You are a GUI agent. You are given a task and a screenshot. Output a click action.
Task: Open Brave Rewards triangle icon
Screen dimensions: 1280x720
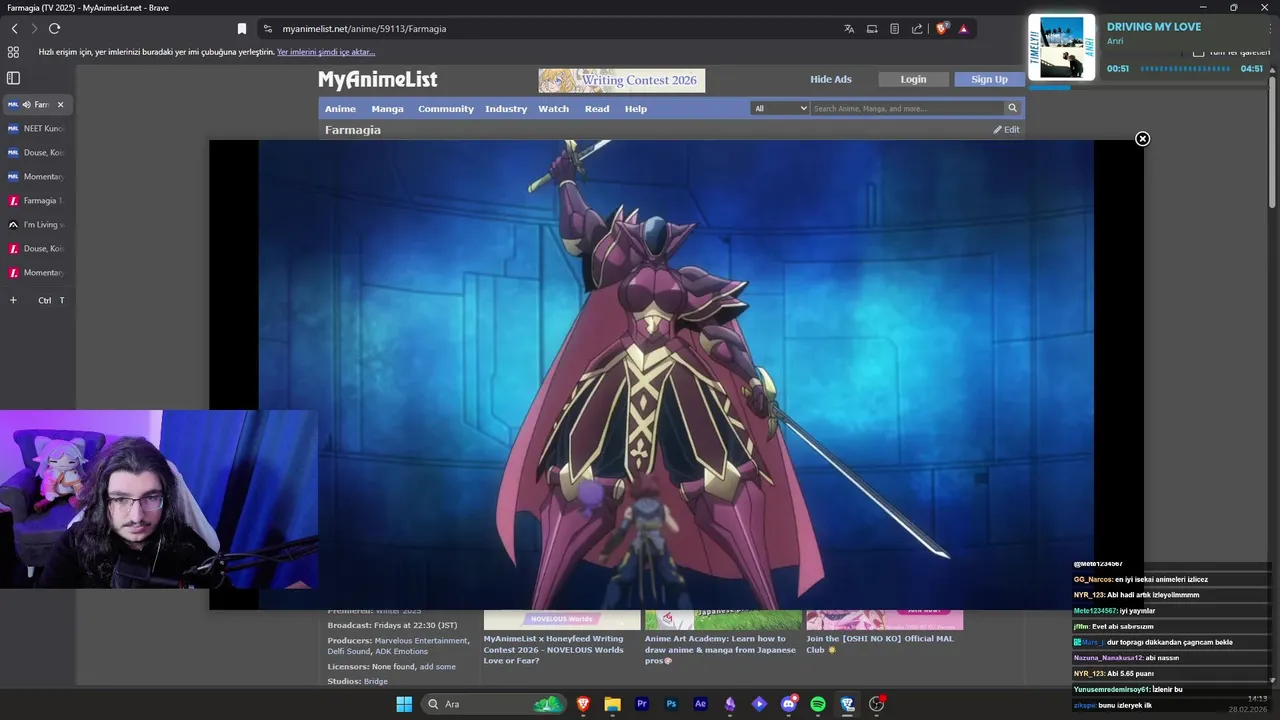[963, 29]
